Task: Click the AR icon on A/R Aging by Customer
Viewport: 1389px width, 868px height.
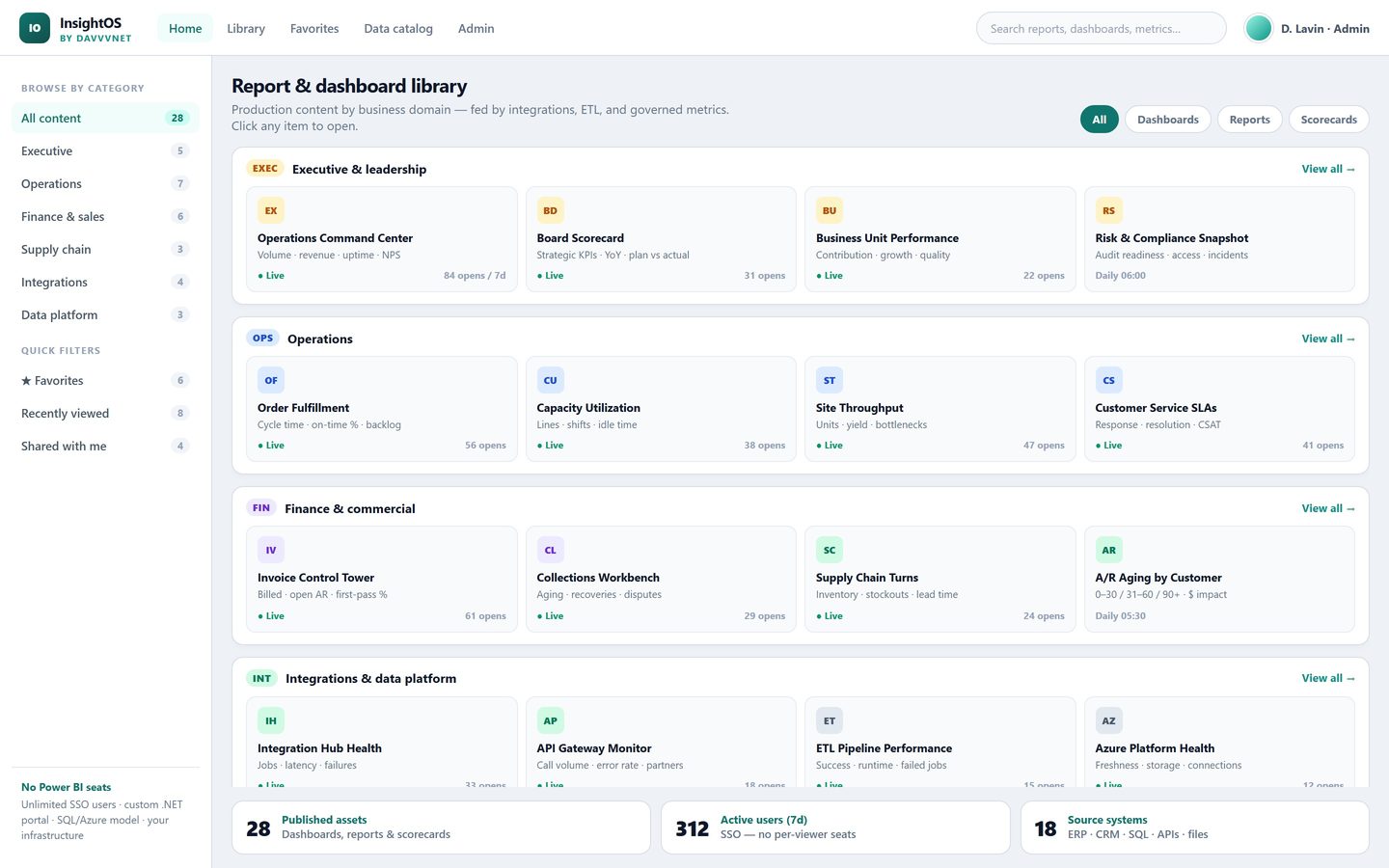Action: tap(1108, 550)
